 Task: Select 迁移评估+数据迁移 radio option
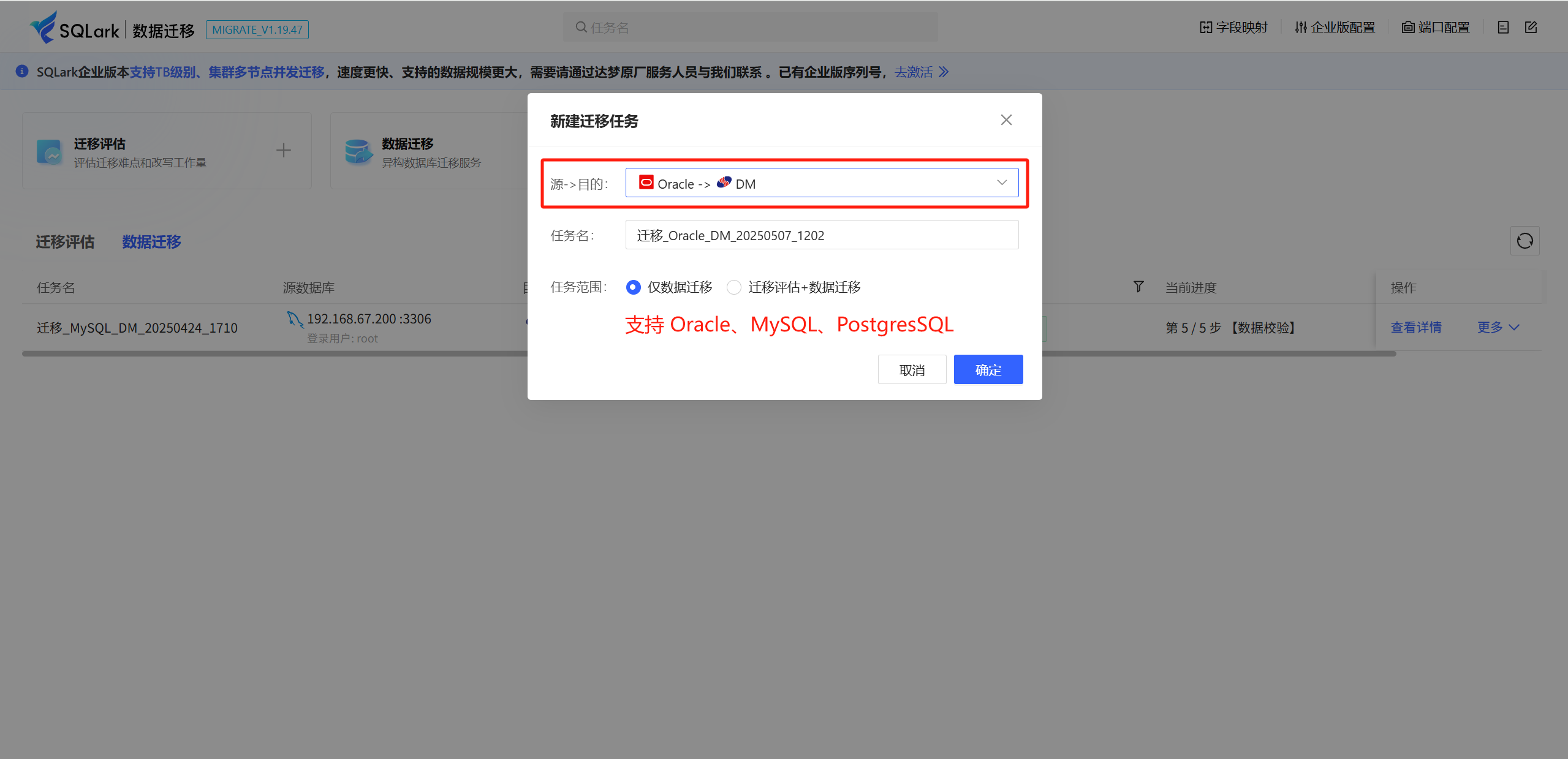(733, 287)
